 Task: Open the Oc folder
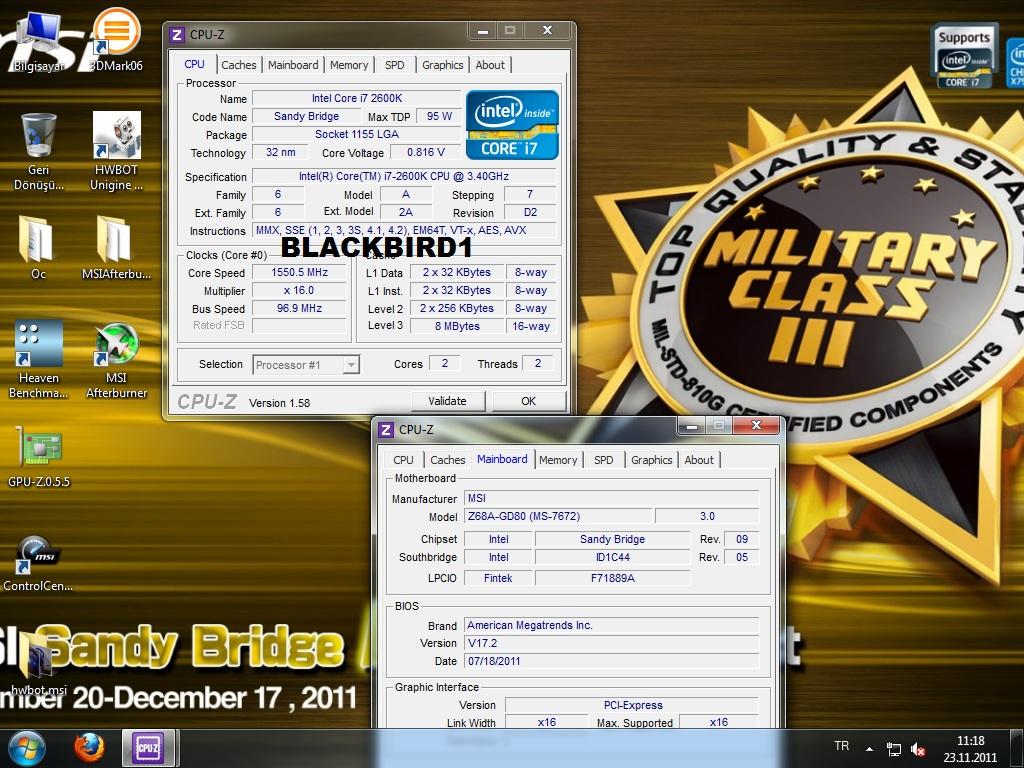[x=39, y=247]
